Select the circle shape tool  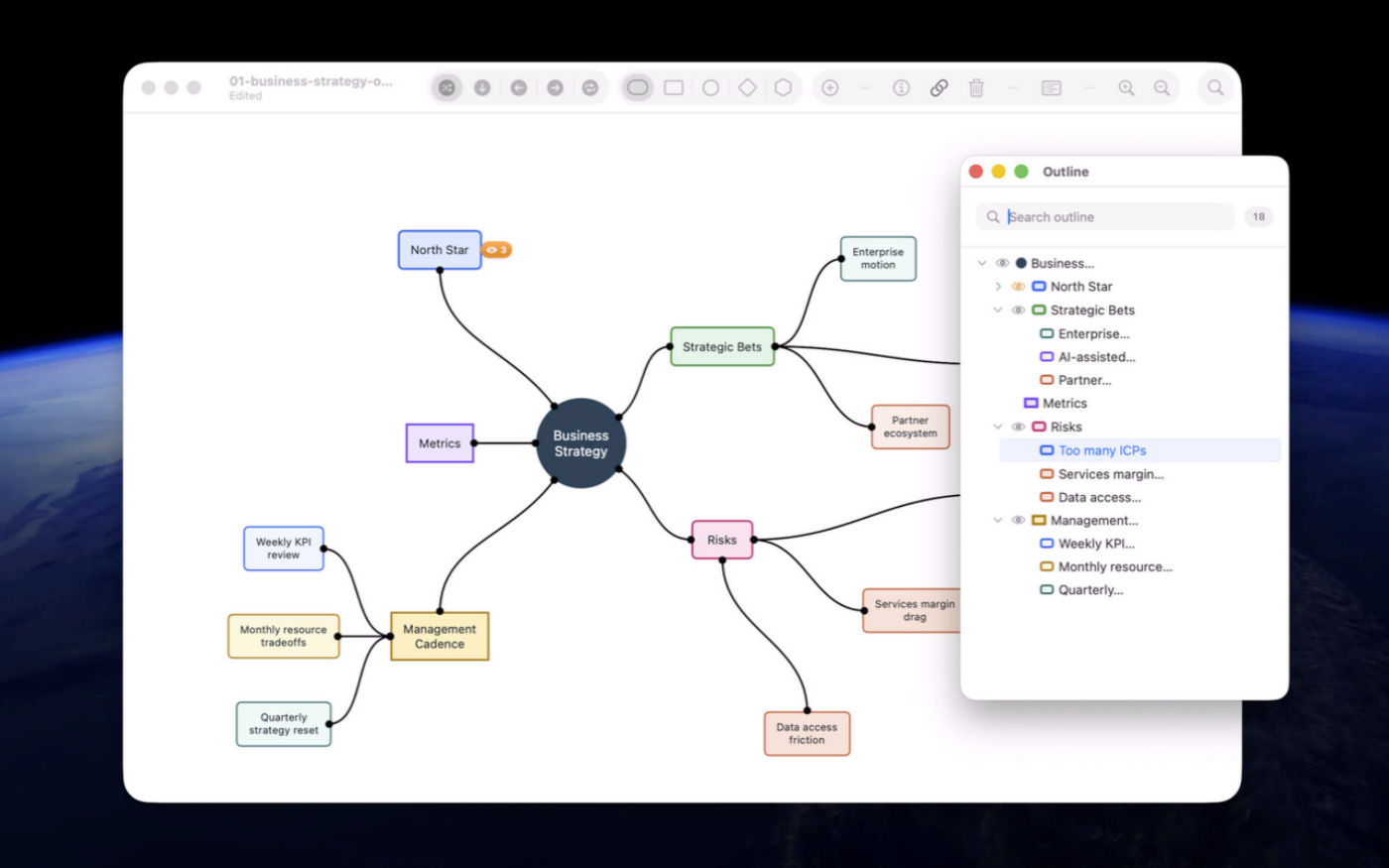click(710, 88)
